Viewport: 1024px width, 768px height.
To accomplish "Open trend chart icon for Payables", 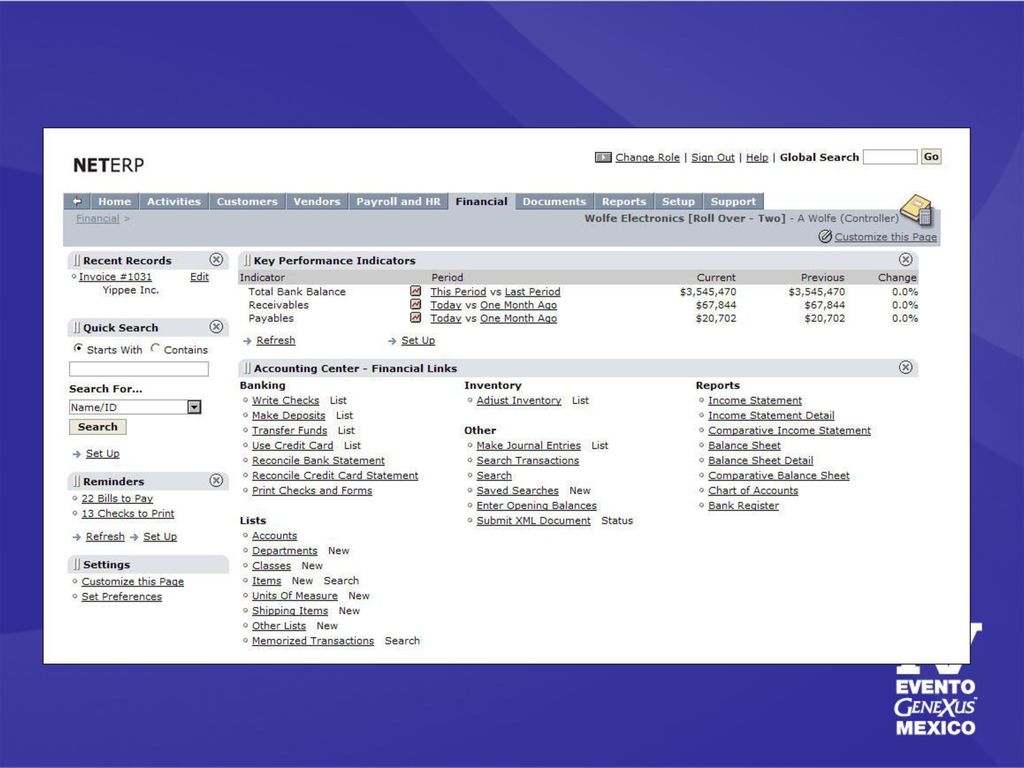I will [415, 317].
